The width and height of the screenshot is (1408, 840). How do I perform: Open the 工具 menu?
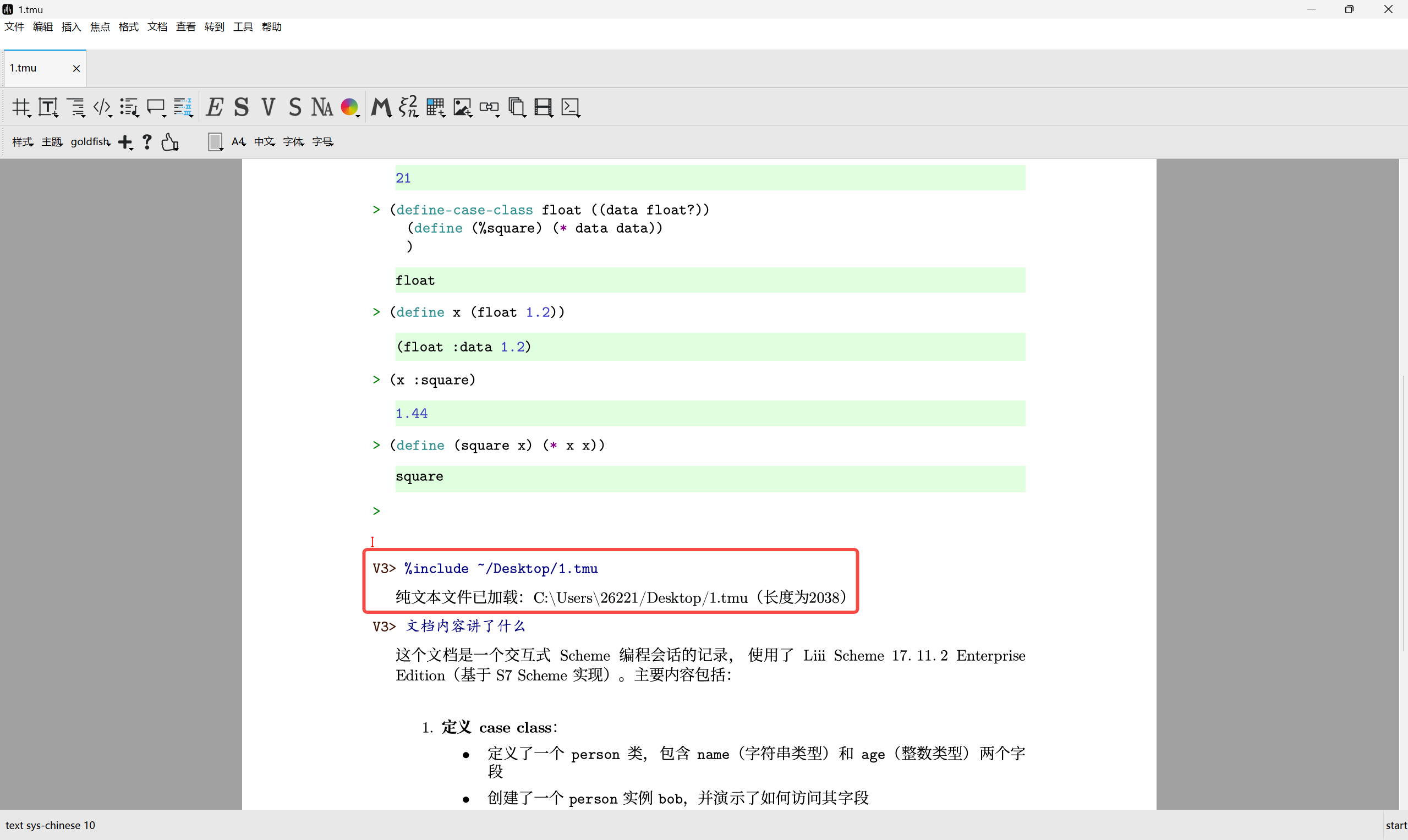pos(243,26)
